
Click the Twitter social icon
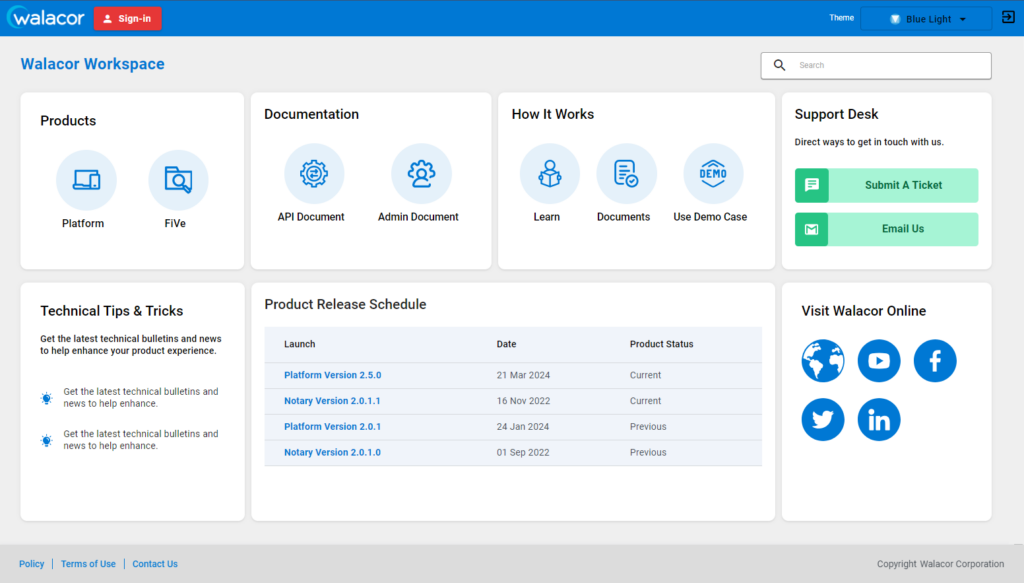tap(823, 420)
